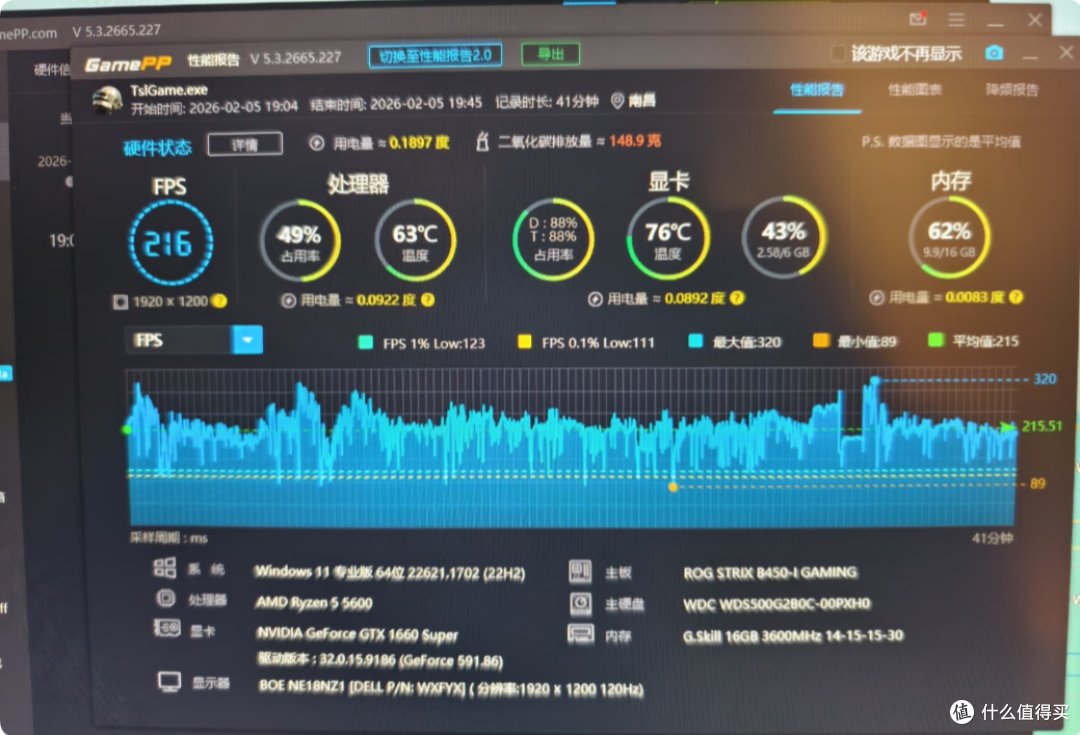Click the FPS metric selection field
This screenshot has height=735, width=1080.
pyautogui.click(x=179, y=340)
